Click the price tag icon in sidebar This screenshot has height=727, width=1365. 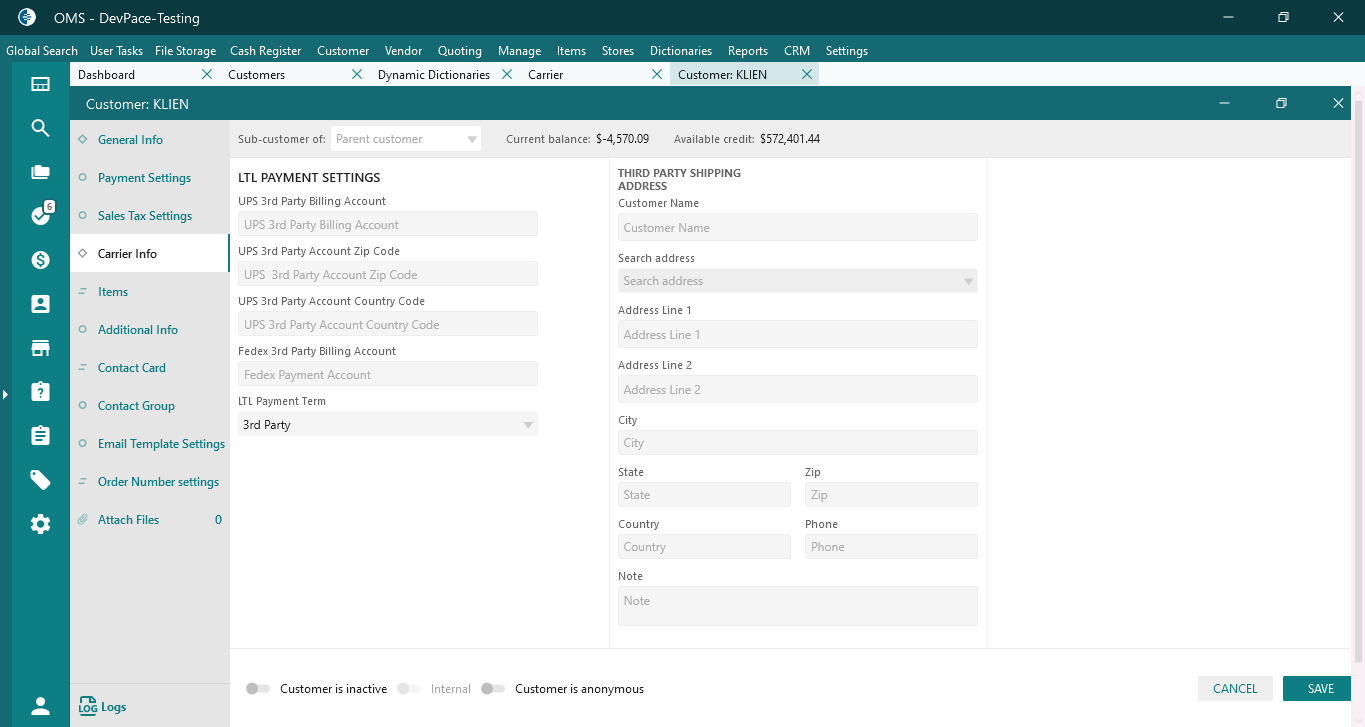[x=40, y=480]
